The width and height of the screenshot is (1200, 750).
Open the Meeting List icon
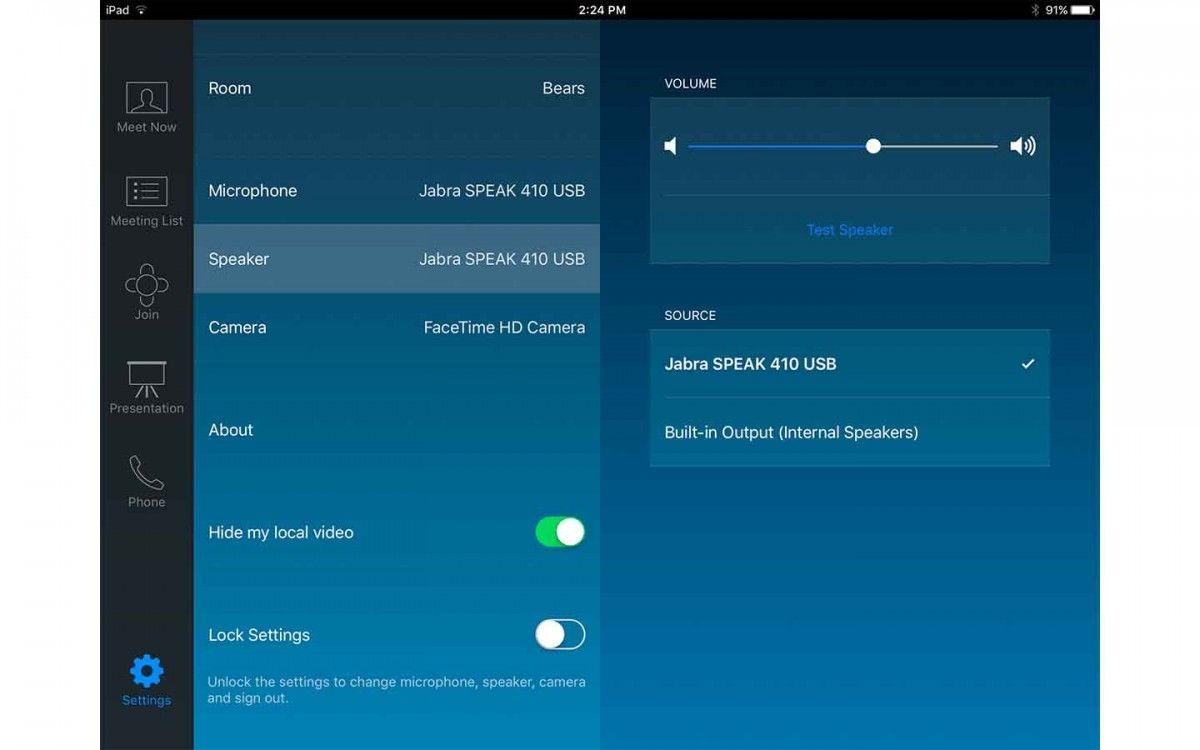[146, 191]
